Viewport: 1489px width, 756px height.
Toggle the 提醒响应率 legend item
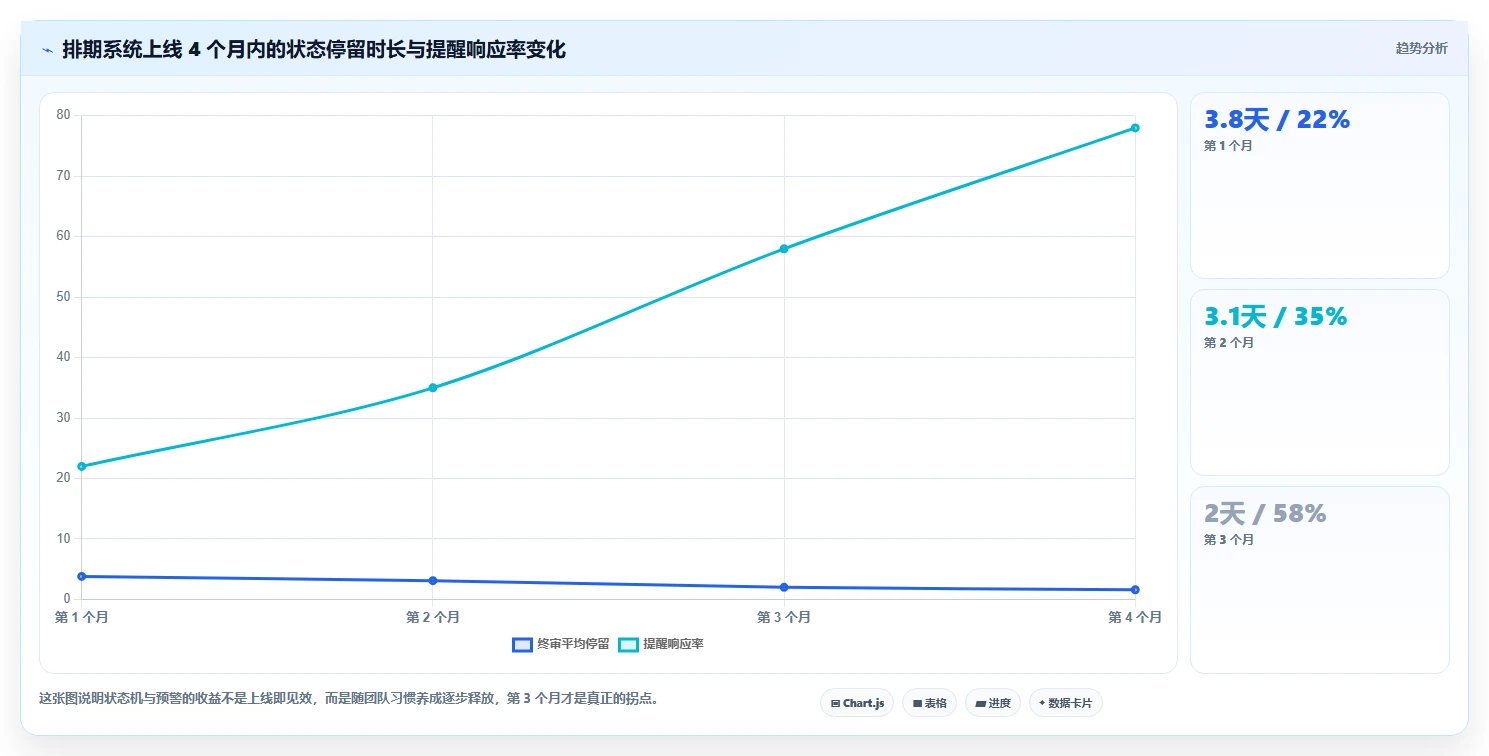pos(660,644)
